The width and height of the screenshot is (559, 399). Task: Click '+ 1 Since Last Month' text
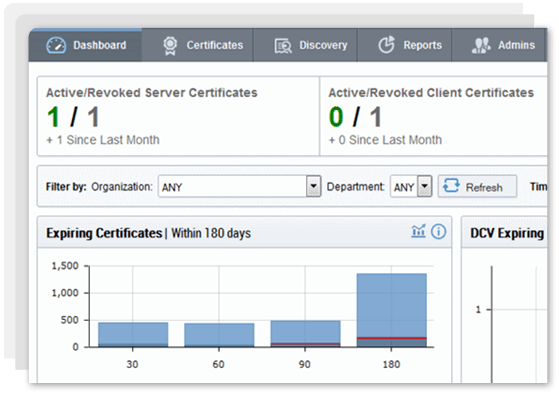(103, 140)
